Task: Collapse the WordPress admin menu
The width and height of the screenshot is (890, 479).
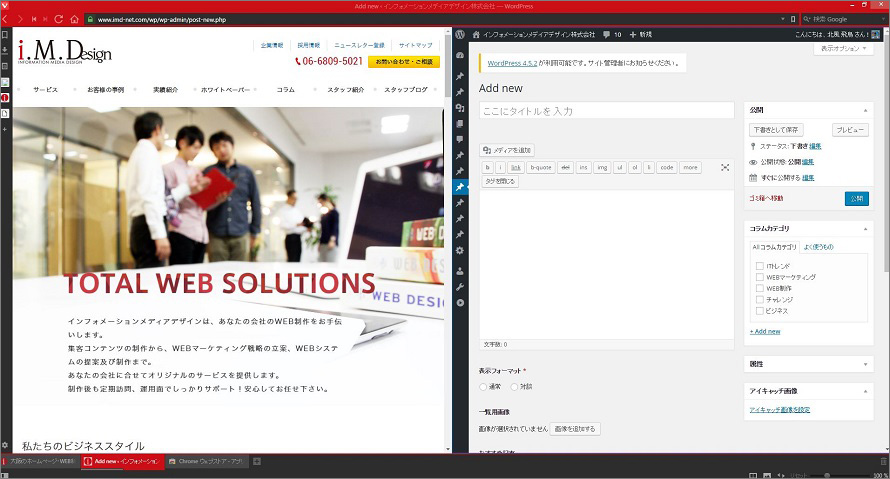Action: click(460, 303)
